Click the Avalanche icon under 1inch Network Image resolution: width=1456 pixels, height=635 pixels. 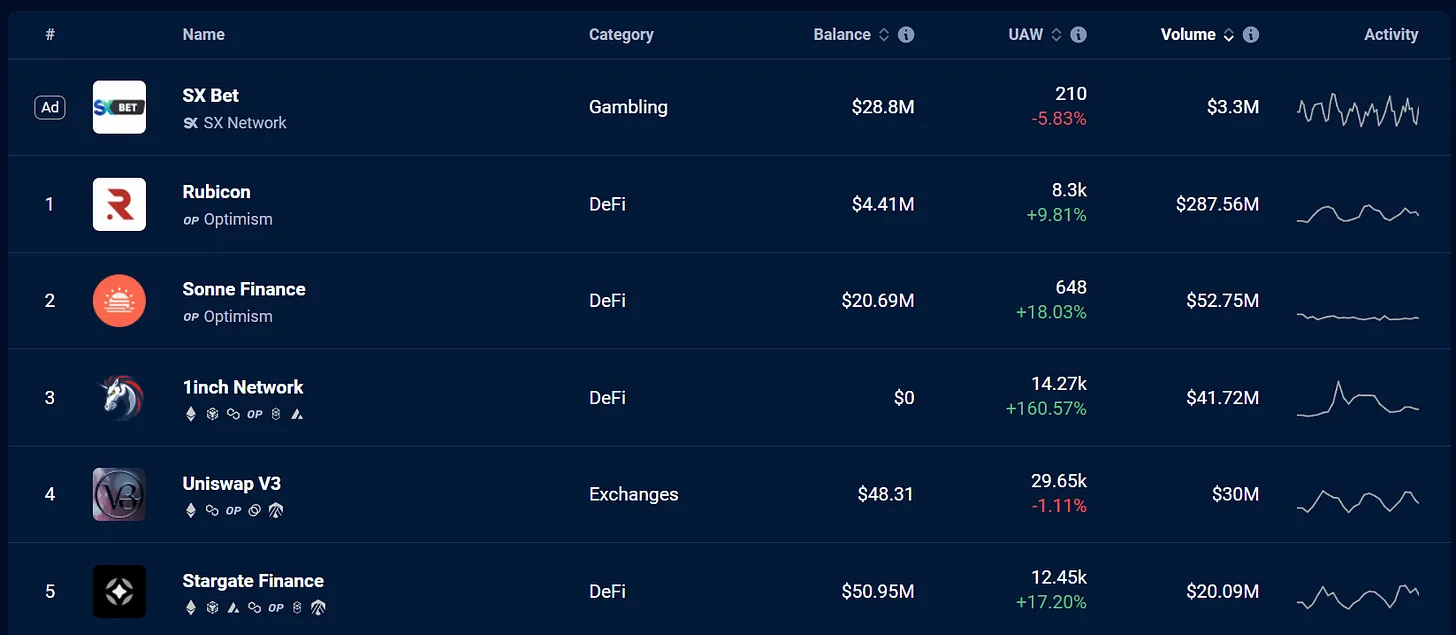pos(297,414)
